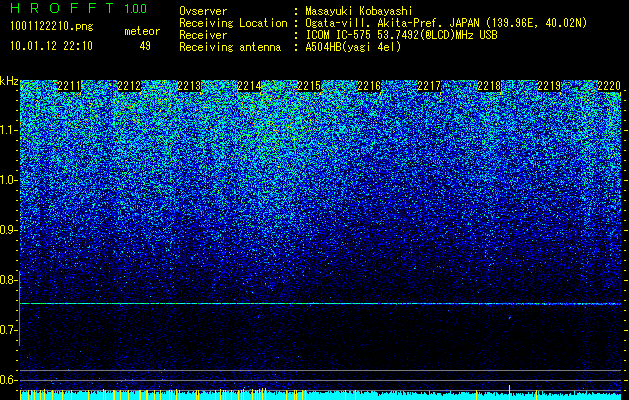This screenshot has height=400, width=629.
Task: Click the meteor count value 49
Action: coord(145,46)
